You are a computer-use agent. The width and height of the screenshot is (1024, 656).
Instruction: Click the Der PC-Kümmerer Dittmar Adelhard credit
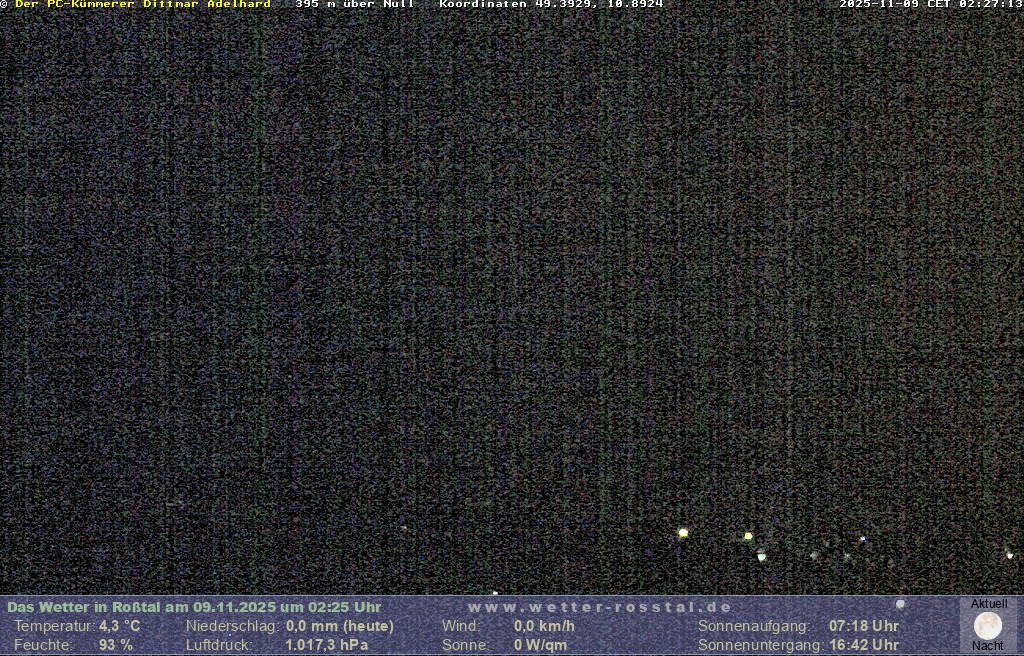142,4
